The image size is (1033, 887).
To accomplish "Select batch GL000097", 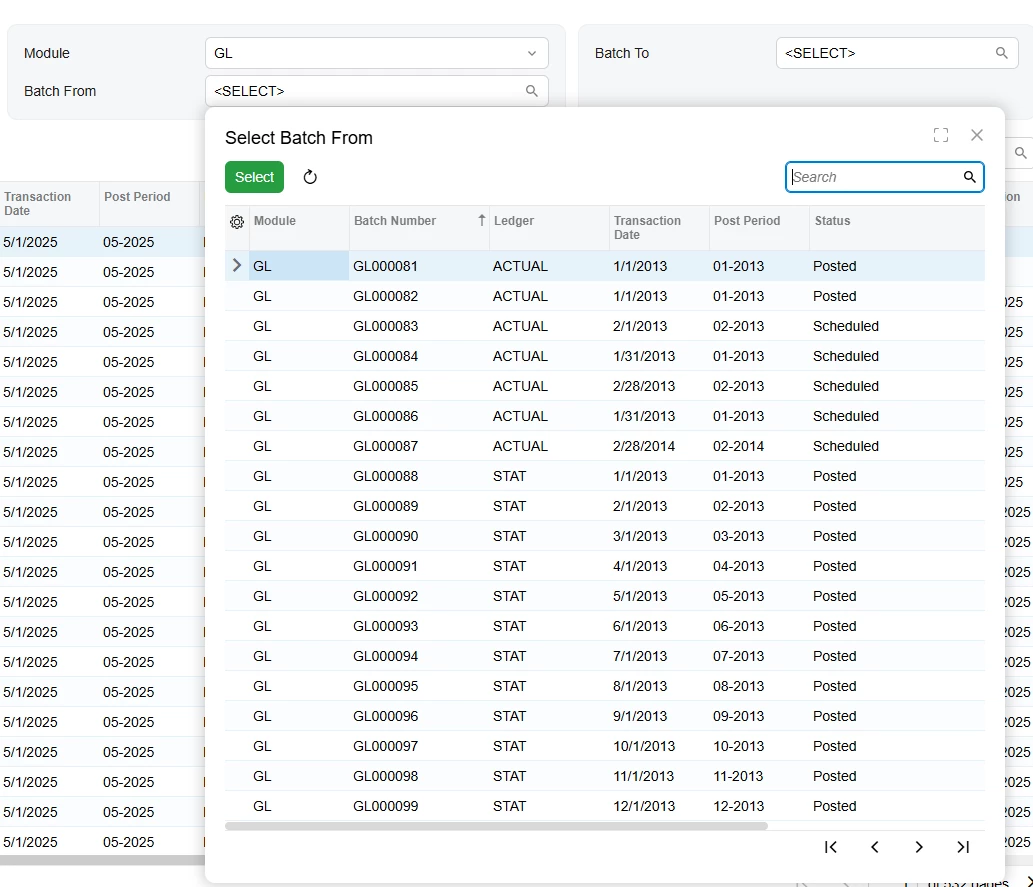I will [605, 746].
